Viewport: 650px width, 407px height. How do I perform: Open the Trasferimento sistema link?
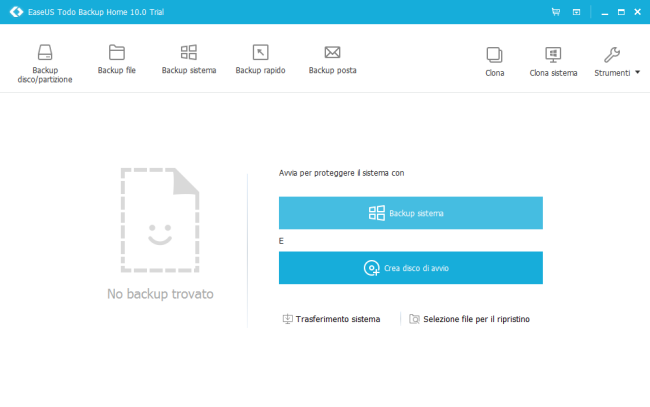tap(331, 319)
